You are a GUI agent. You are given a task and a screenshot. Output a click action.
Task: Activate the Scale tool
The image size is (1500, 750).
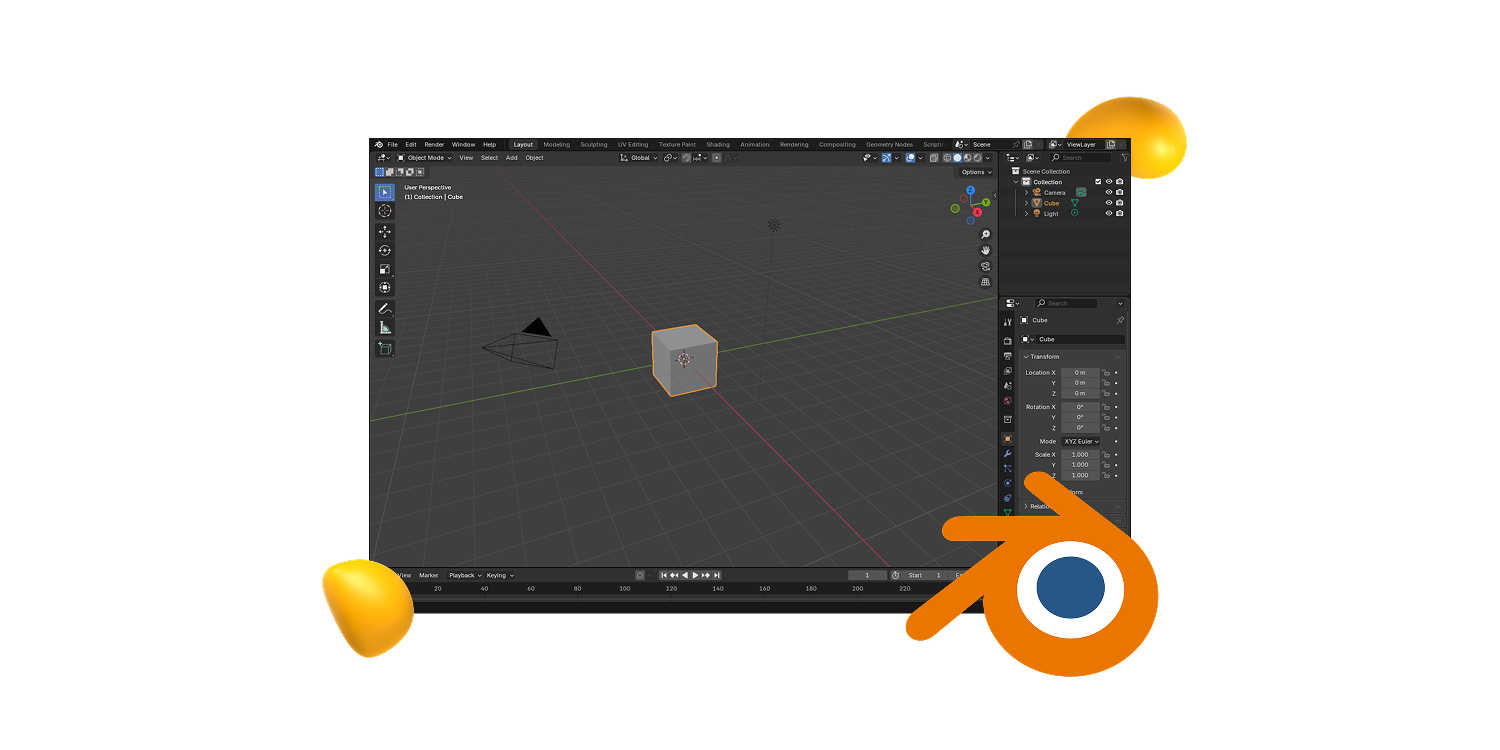coord(385,269)
